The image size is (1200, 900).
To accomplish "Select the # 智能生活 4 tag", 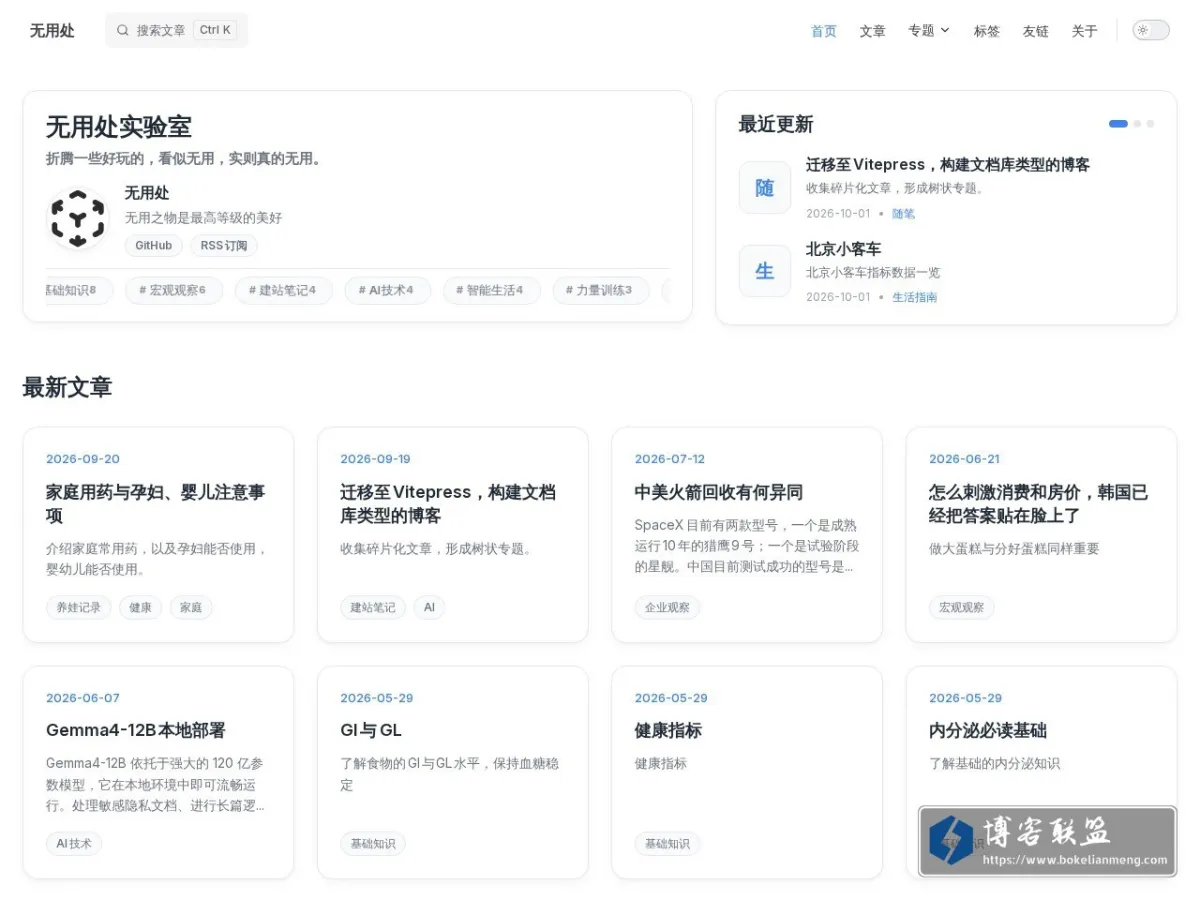I will tap(491, 290).
